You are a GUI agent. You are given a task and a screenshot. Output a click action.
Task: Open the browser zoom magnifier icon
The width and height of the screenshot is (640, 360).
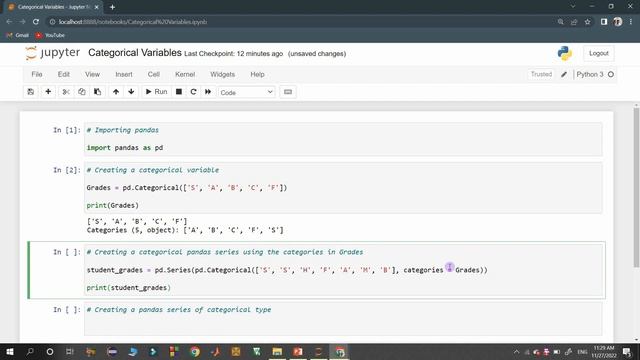pos(560,22)
